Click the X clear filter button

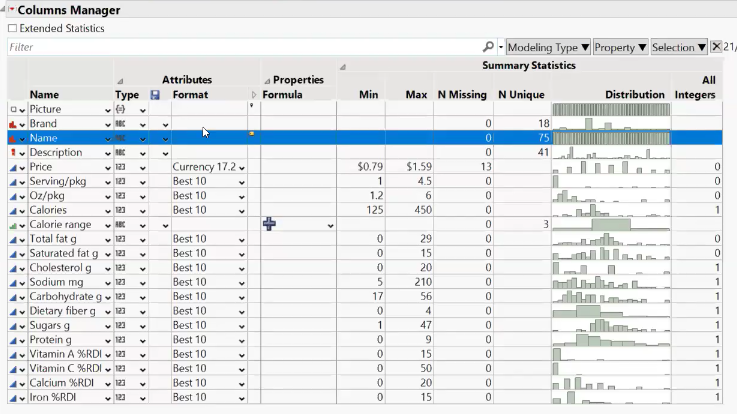point(716,47)
